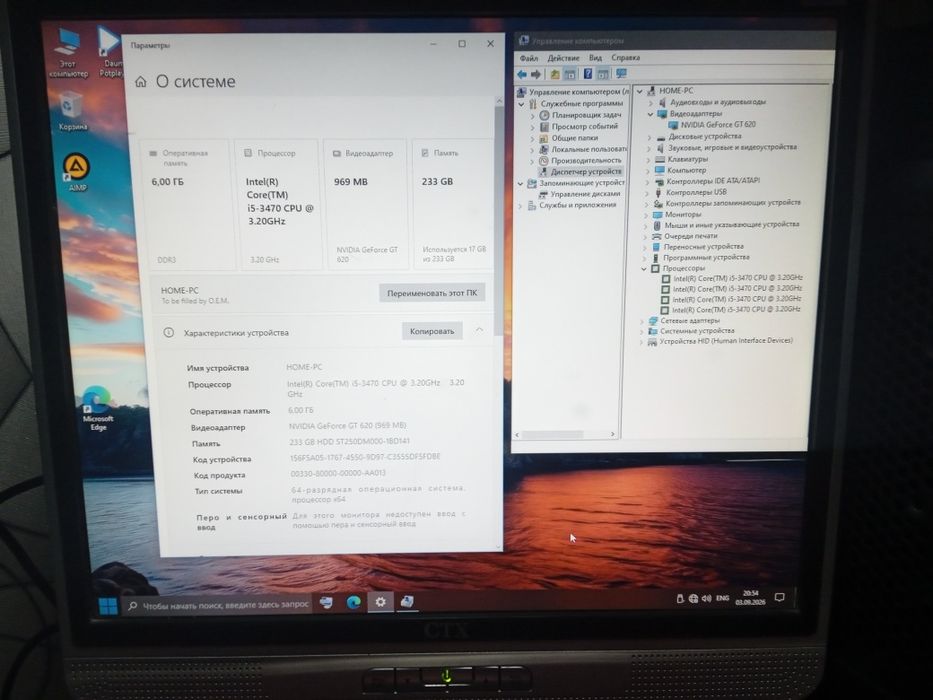Select Управление дисками in the tree

pyautogui.click(x=580, y=194)
